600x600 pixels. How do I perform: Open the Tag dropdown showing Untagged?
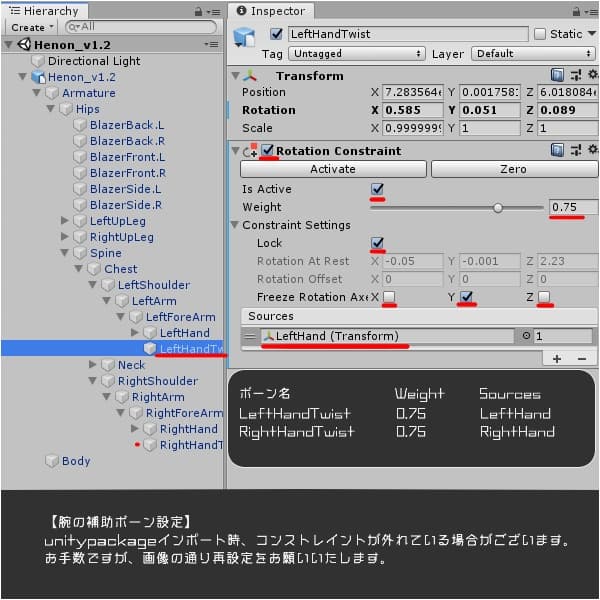(x=357, y=54)
